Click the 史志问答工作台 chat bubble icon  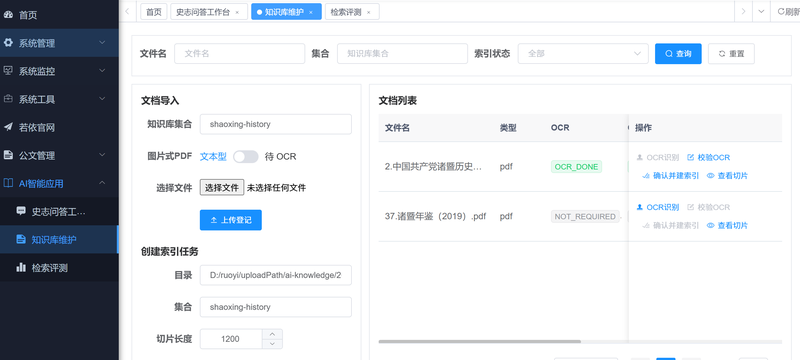[x=21, y=211]
